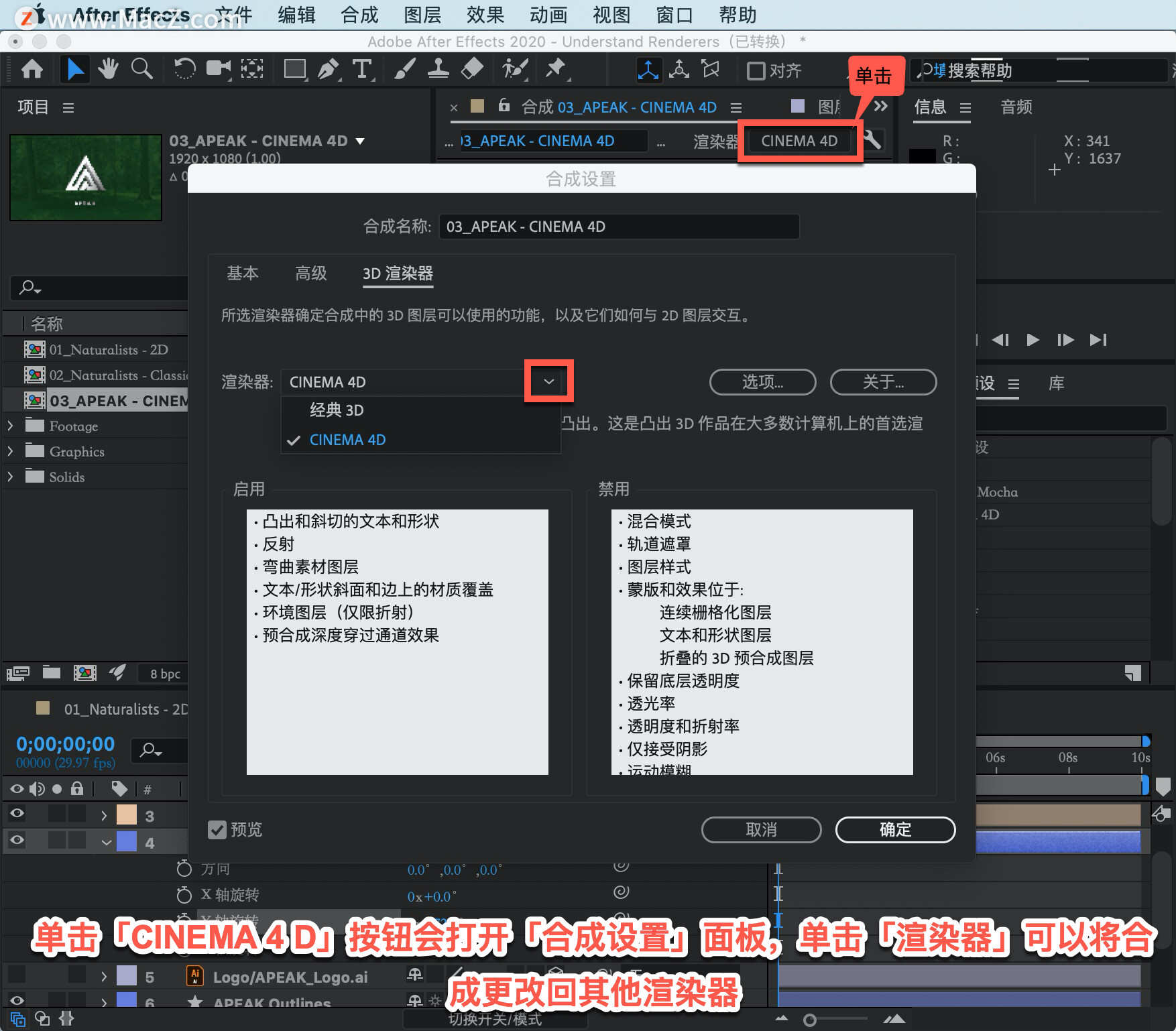Click the 切换开关/模式 button
Viewport: 1176px width, 1031px height.
(495, 1020)
